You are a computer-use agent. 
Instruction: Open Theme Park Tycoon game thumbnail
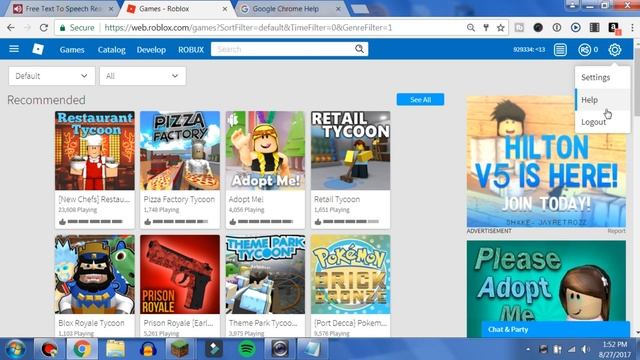(x=265, y=274)
